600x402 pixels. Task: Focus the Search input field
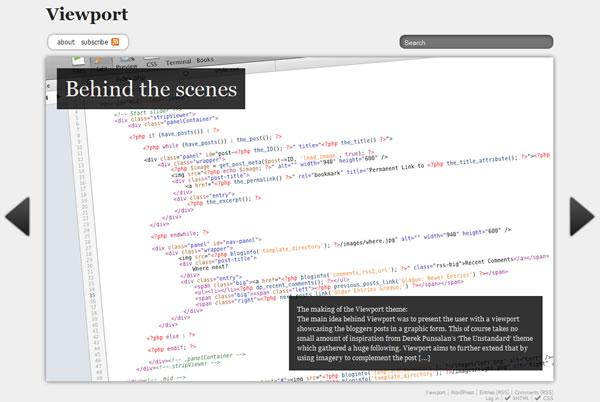point(476,42)
